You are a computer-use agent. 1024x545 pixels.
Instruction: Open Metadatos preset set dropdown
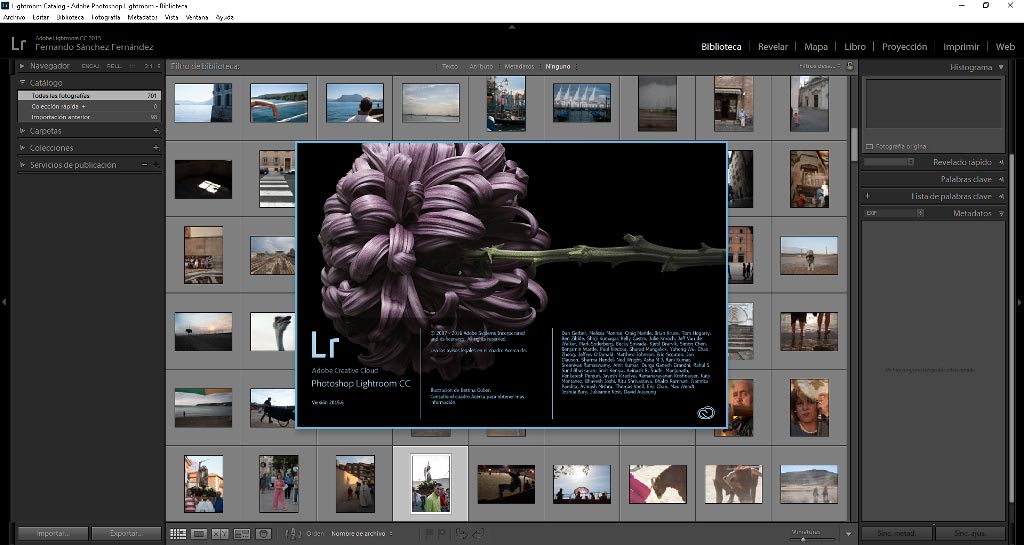894,213
